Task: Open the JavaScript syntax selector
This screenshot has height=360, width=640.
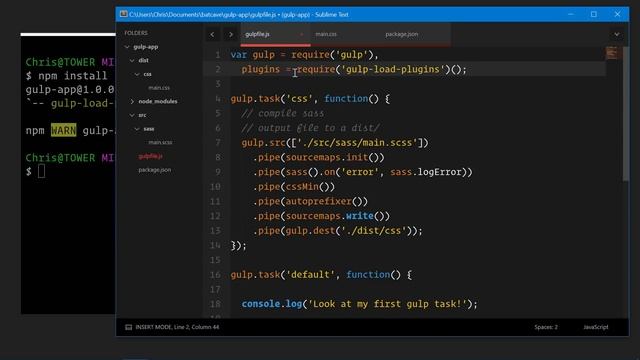Action: pos(596,327)
